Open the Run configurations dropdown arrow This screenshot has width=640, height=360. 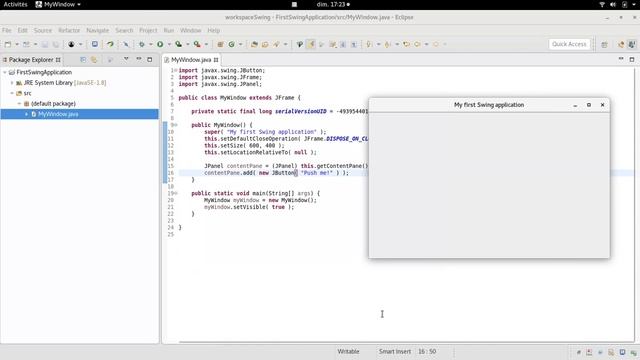[x=169, y=44]
